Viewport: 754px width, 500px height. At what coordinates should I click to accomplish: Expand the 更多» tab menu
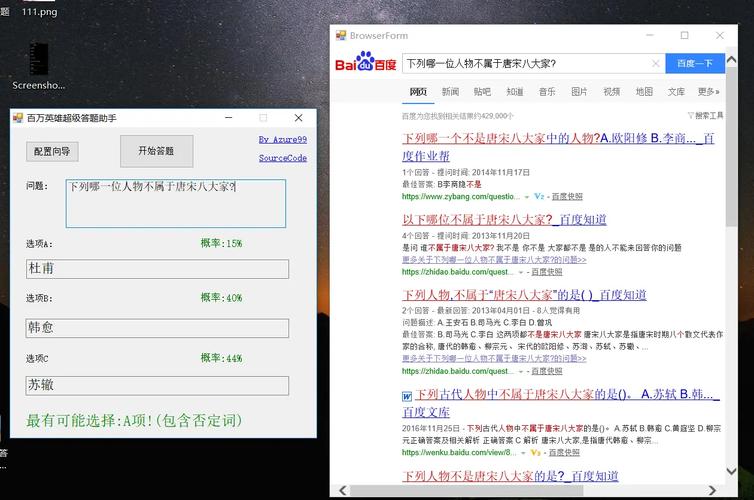click(x=709, y=91)
